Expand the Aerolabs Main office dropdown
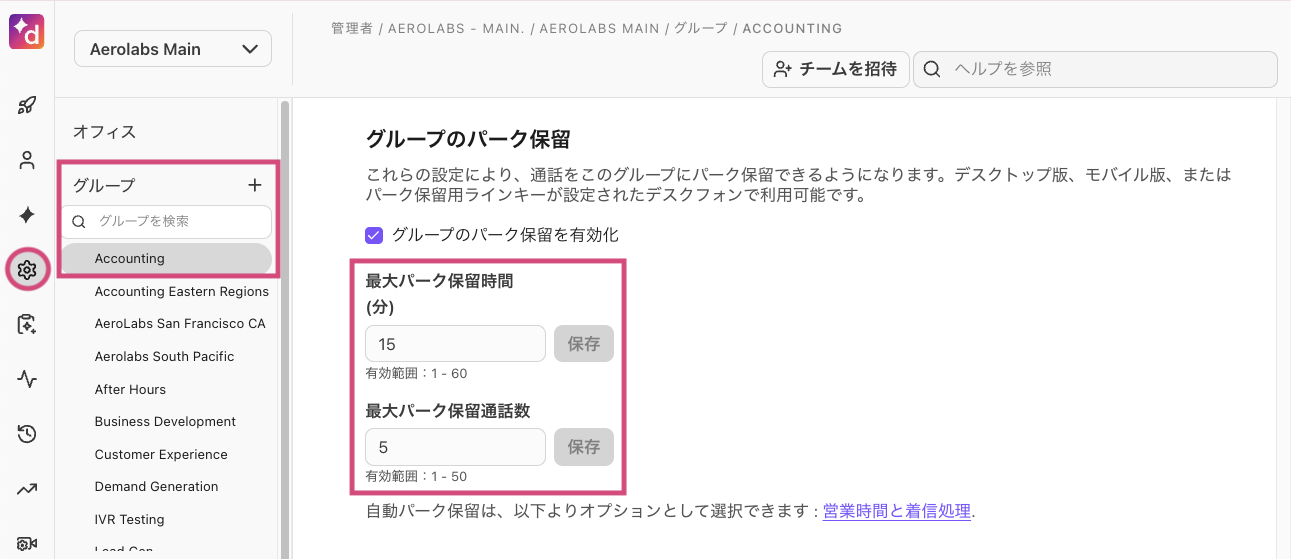 click(173, 49)
